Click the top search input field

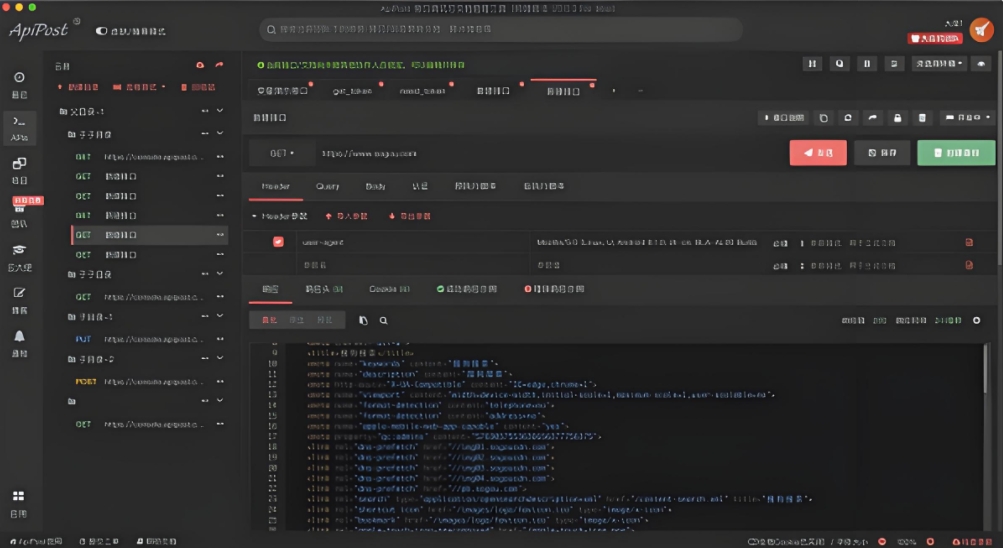pyautogui.click(x=500, y=30)
